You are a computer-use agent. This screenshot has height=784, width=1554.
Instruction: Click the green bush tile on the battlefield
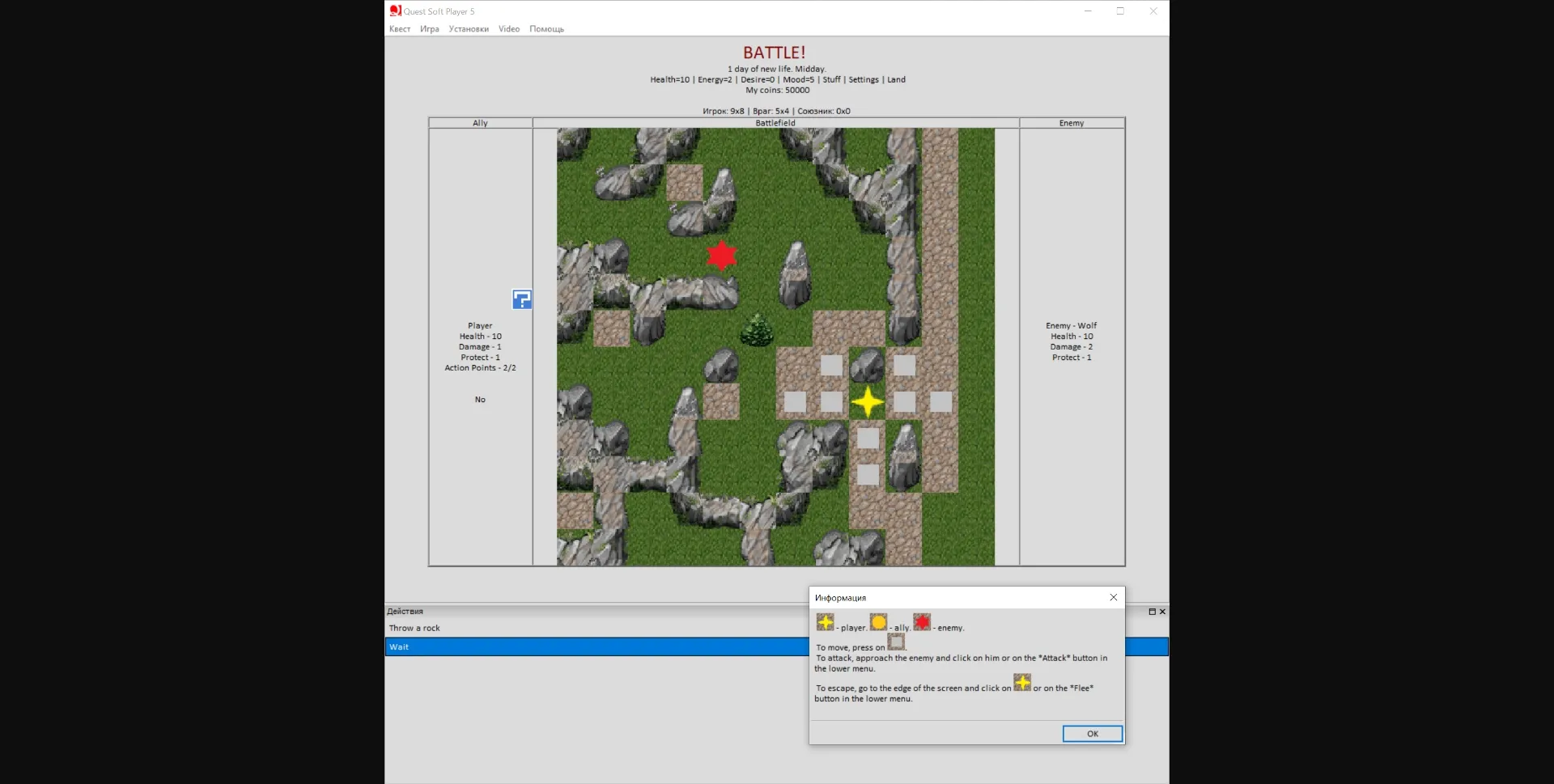point(755,333)
